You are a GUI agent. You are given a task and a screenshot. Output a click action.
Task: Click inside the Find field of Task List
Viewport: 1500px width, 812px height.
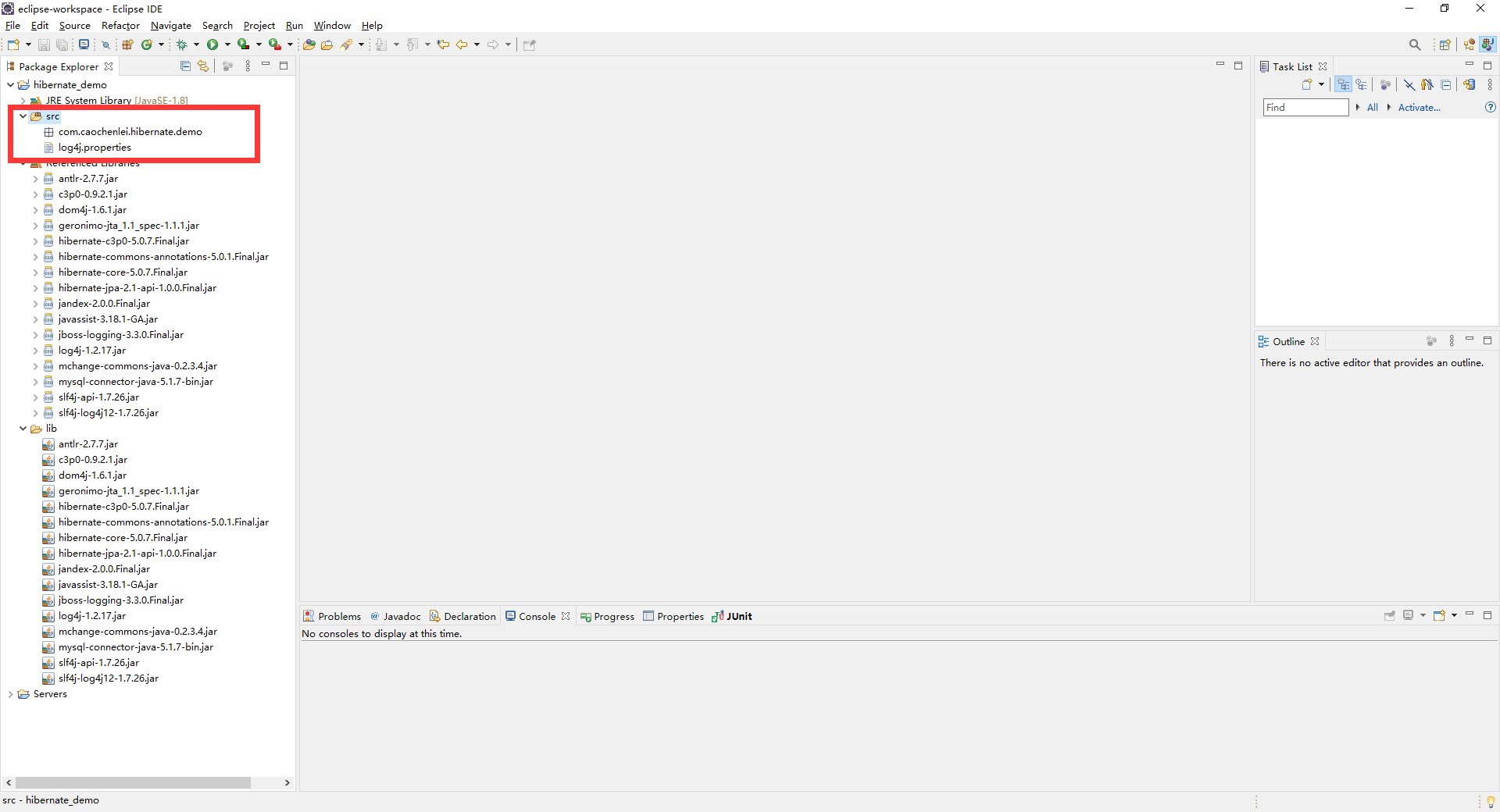(1305, 107)
